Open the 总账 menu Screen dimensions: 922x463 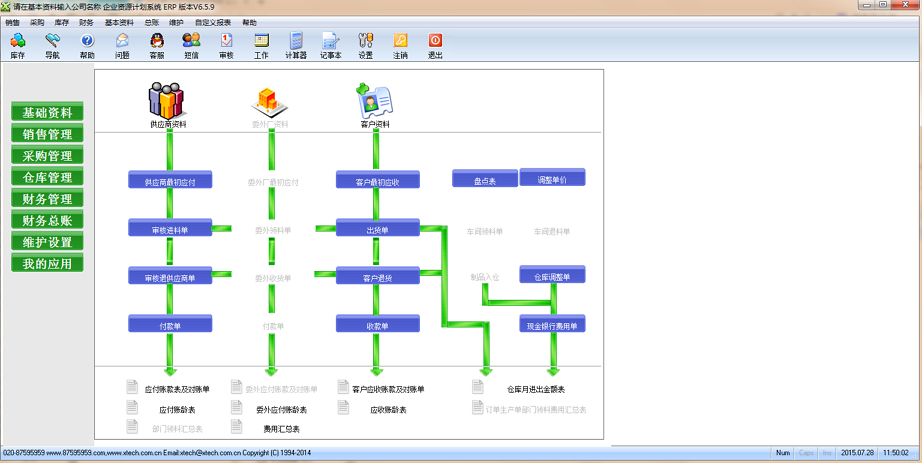(x=151, y=23)
